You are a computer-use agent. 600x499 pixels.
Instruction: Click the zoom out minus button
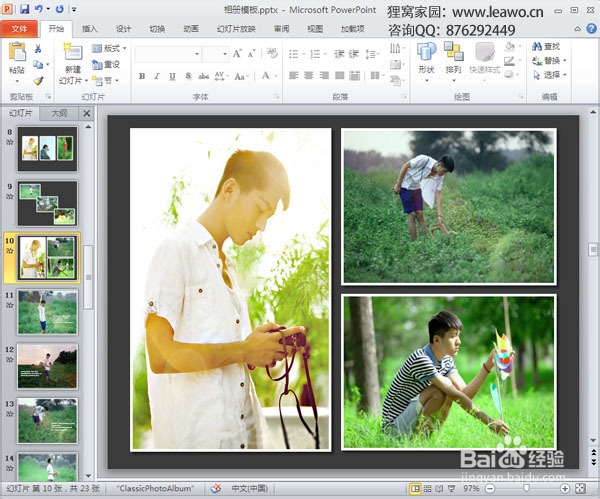(x=489, y=488)
